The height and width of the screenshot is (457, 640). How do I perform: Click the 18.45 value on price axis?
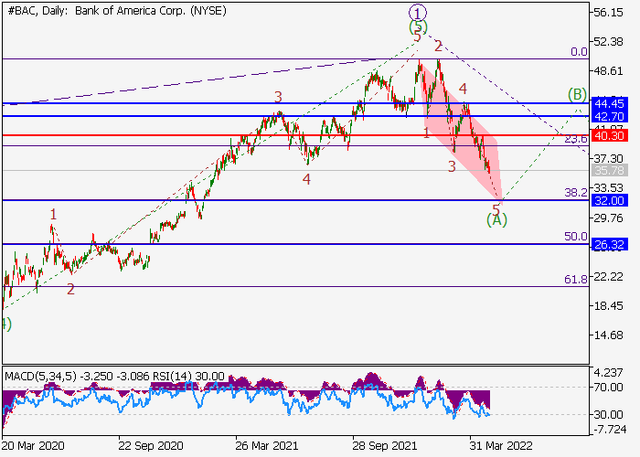tap(609, 306)
